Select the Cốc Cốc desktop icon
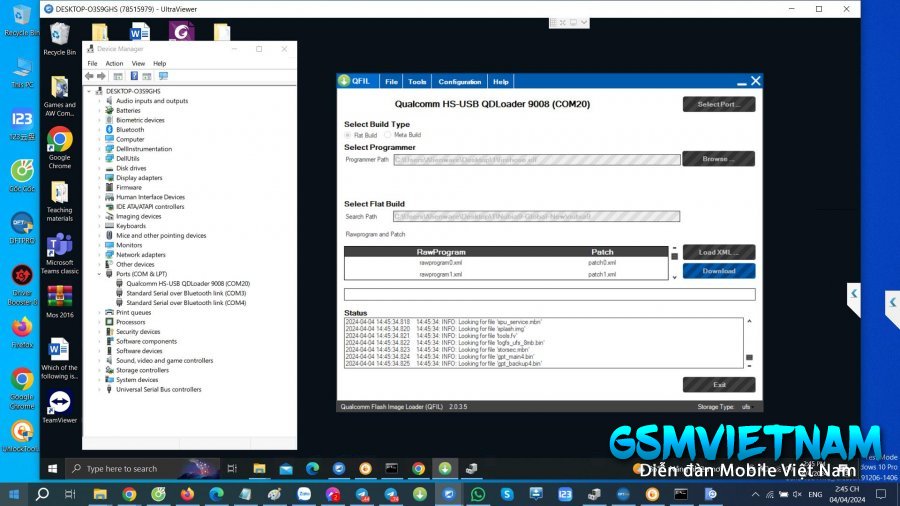This screenshot has height=506, width=900. pos(22,176)
